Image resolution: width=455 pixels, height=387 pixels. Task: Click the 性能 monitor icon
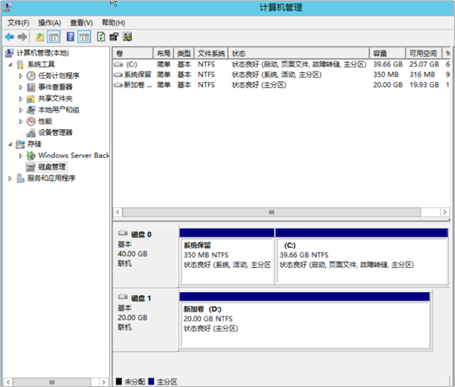pyautogui.click(x=31, y=121)
